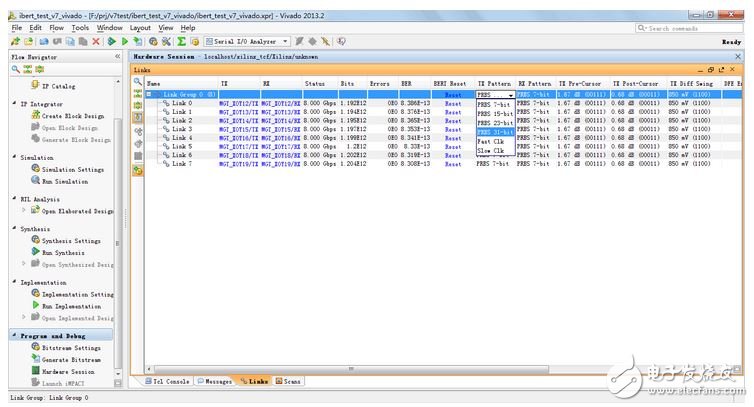Collapse the Flow Navigator with double-arrow icon

[118, 56]
